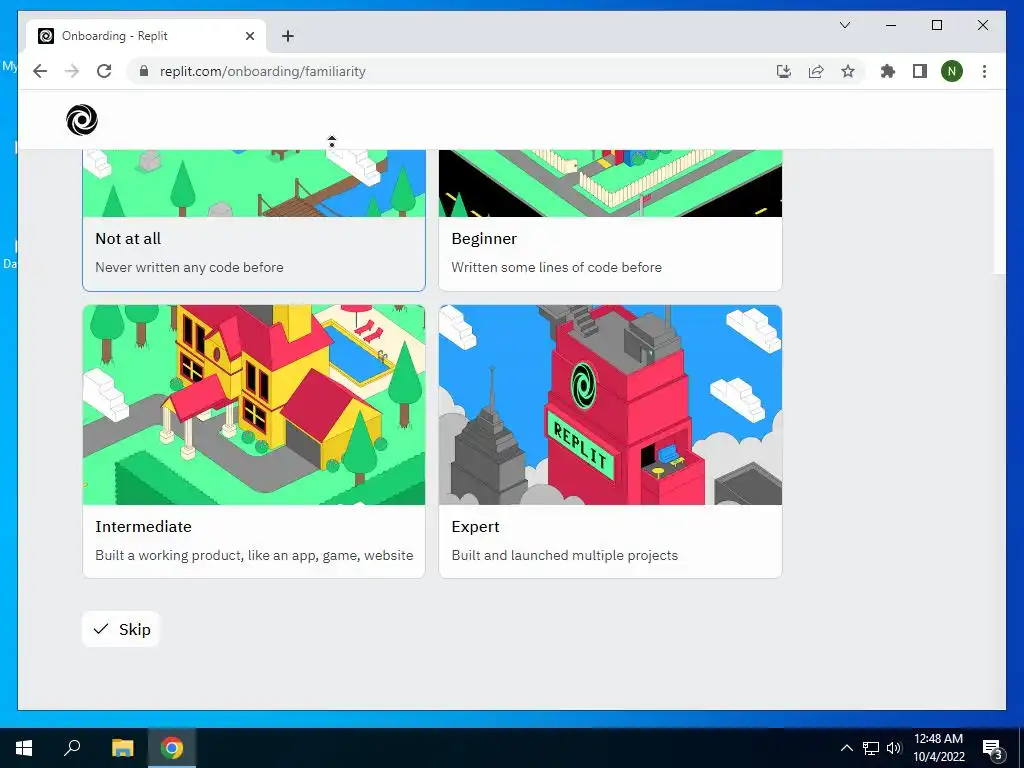View site lock information
Viewport: 1024px width, 768px height.
coord(144,71)
